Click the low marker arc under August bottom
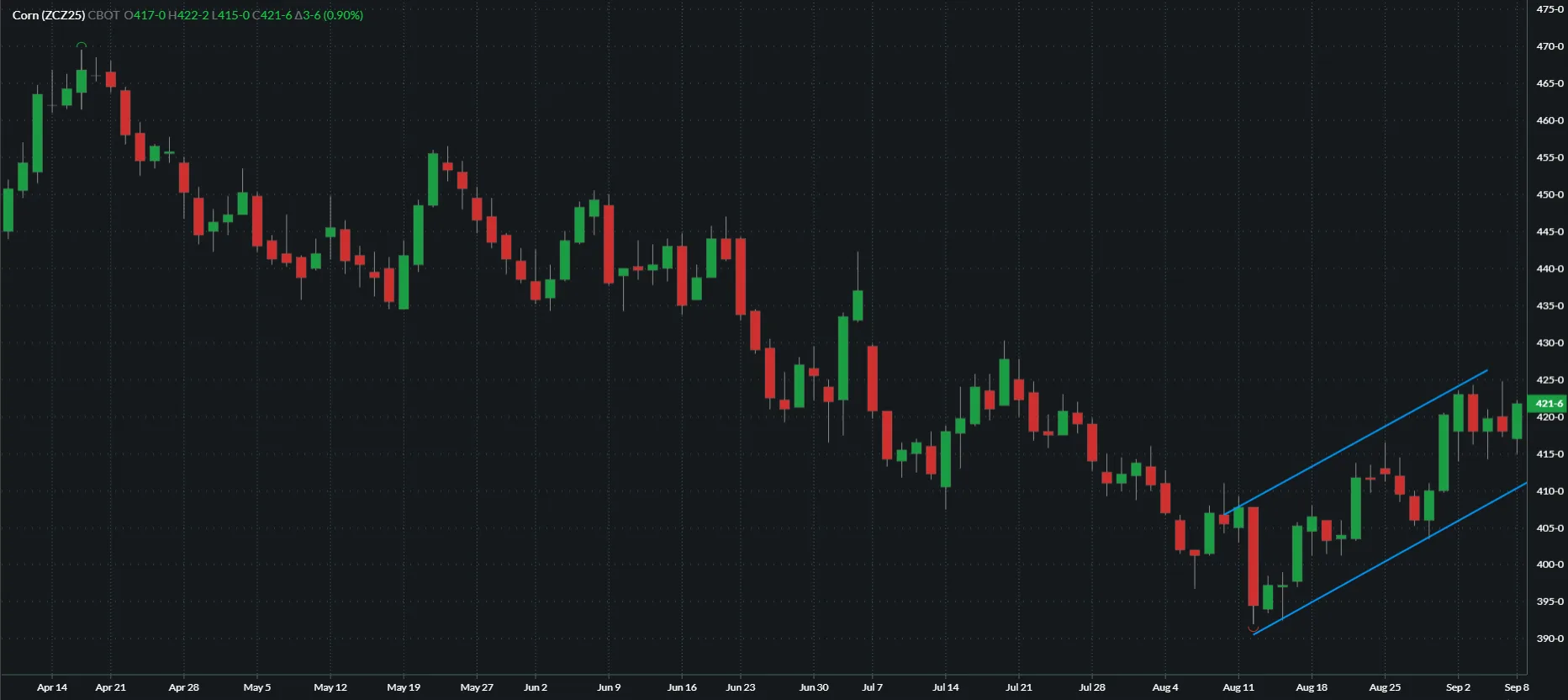The width and height of the screenshot is (1568, 700). [x=1254, y=628]
